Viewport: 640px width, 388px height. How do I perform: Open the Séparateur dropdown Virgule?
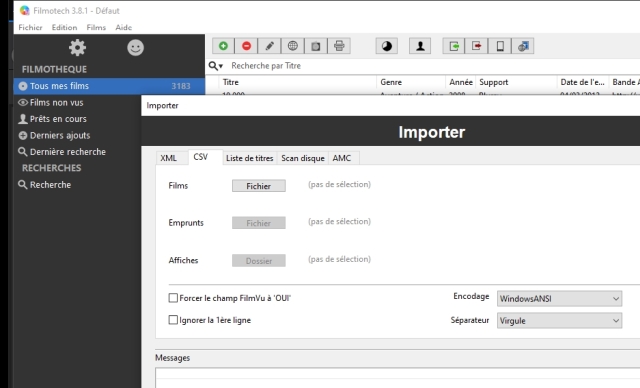[559, 321]
